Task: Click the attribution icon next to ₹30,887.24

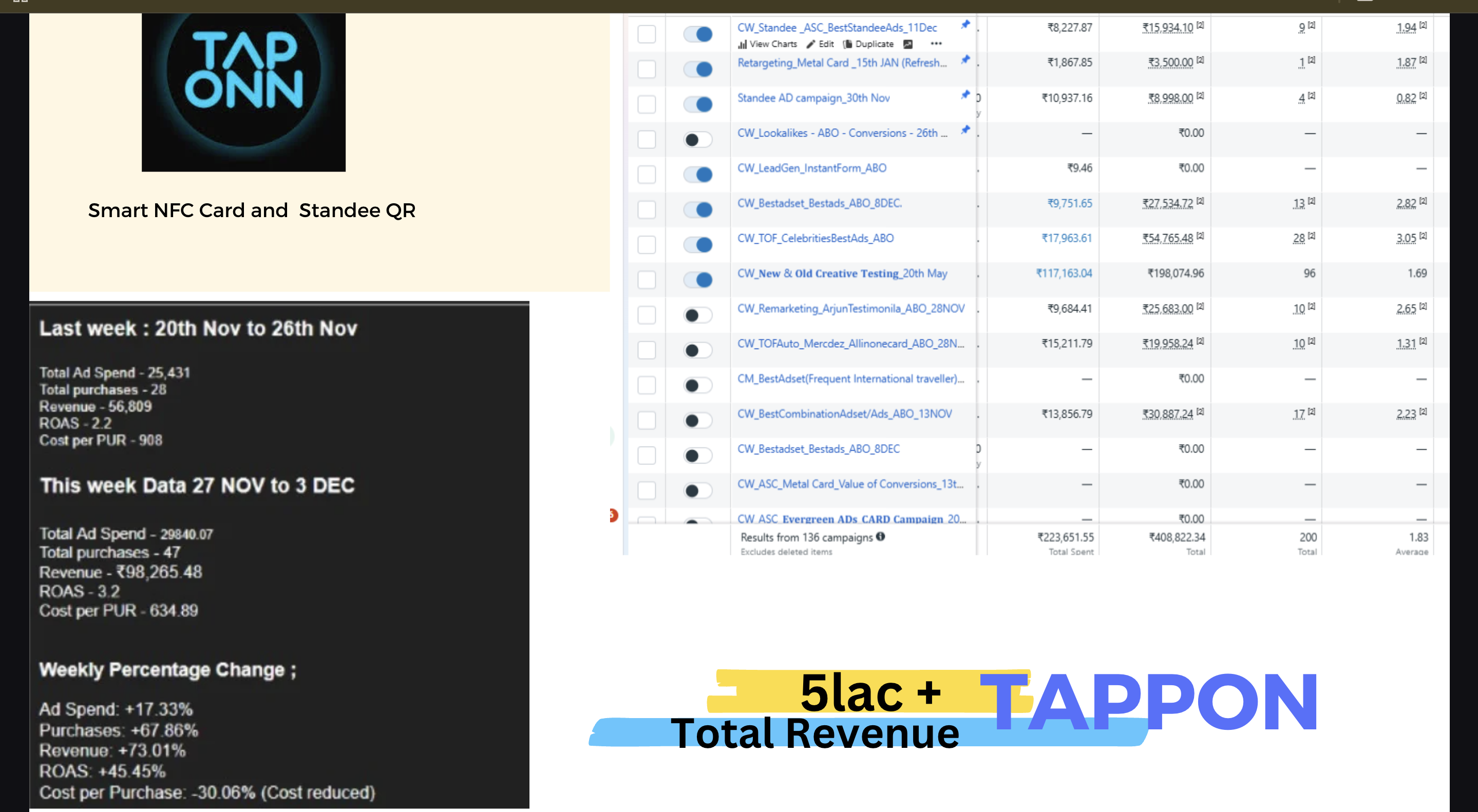Action: 1200,411
